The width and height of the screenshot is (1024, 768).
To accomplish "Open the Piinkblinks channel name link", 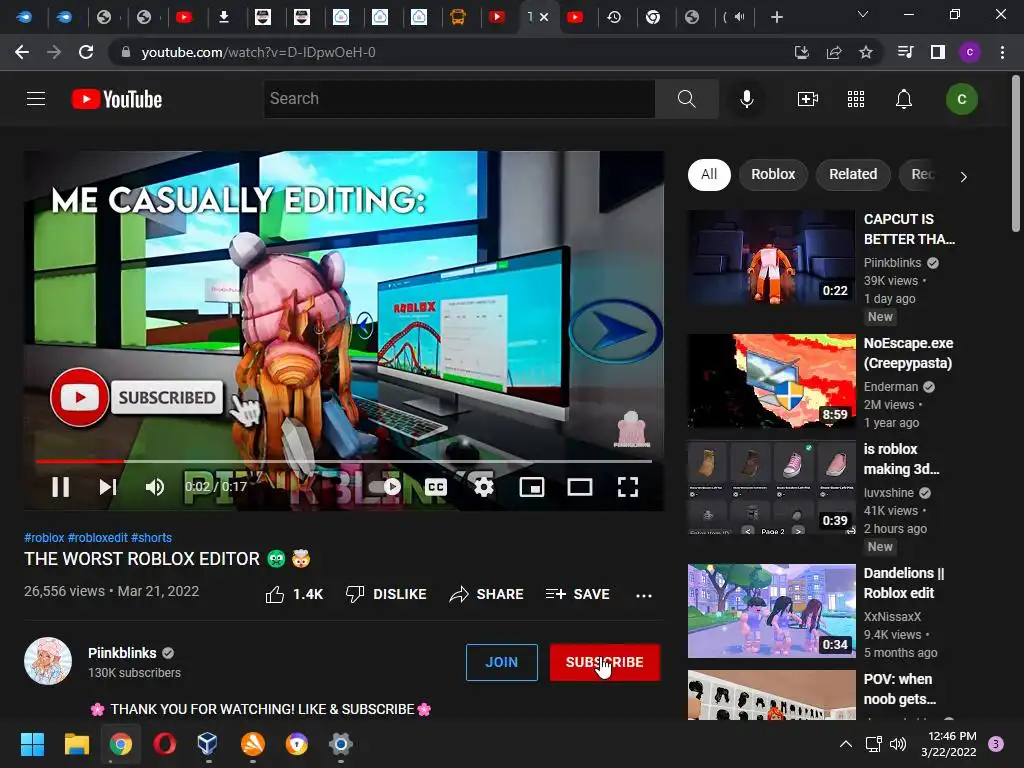I will (122, 653).
